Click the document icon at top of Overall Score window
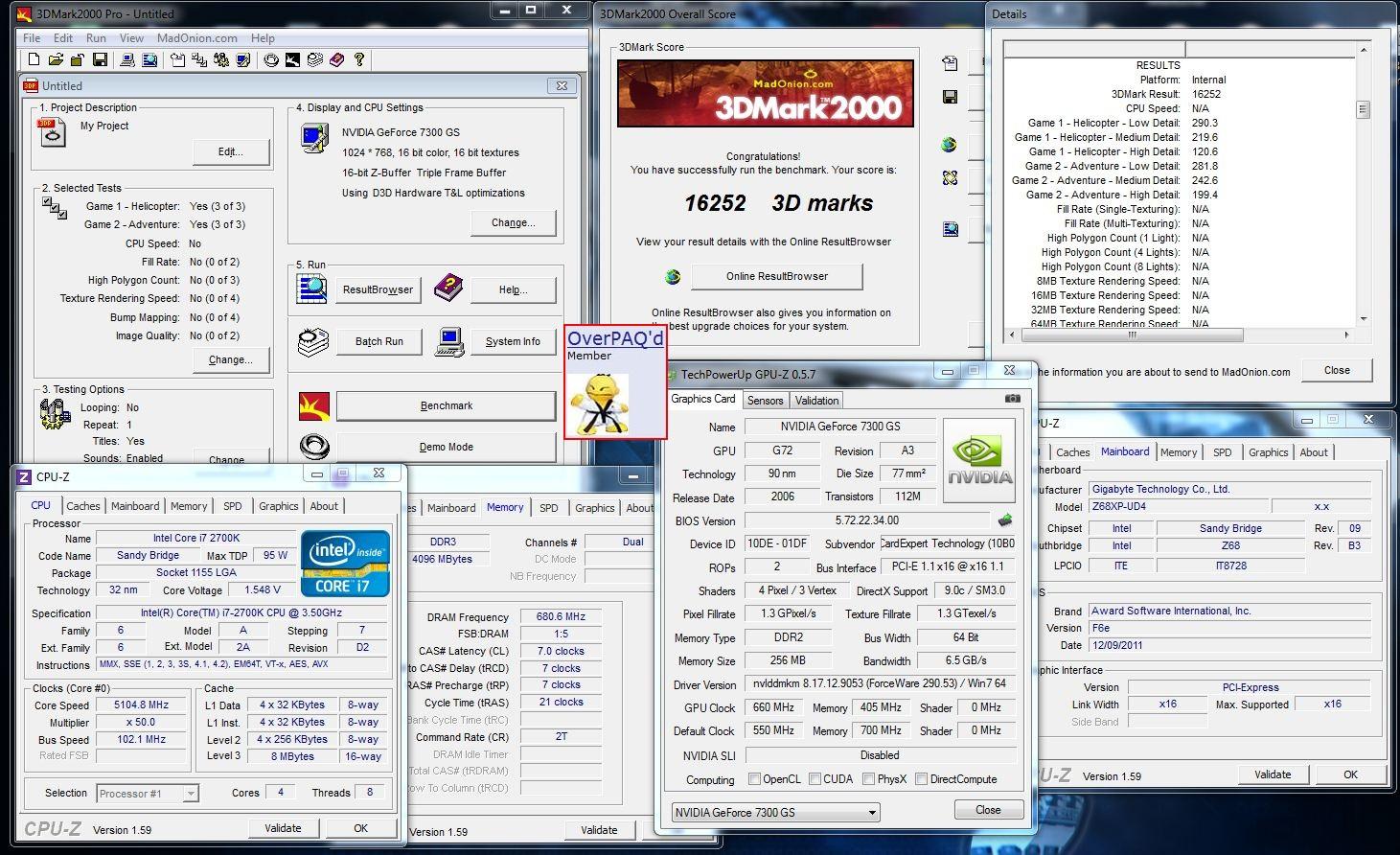 (x=950, y=63)
